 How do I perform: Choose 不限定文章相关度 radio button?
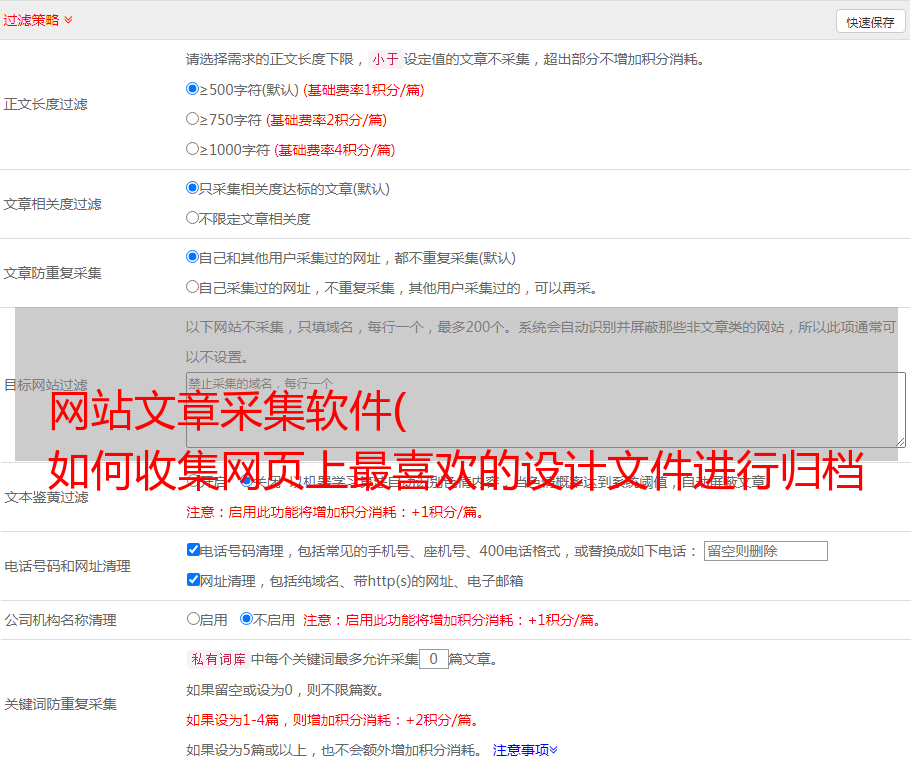click(193, 218)
